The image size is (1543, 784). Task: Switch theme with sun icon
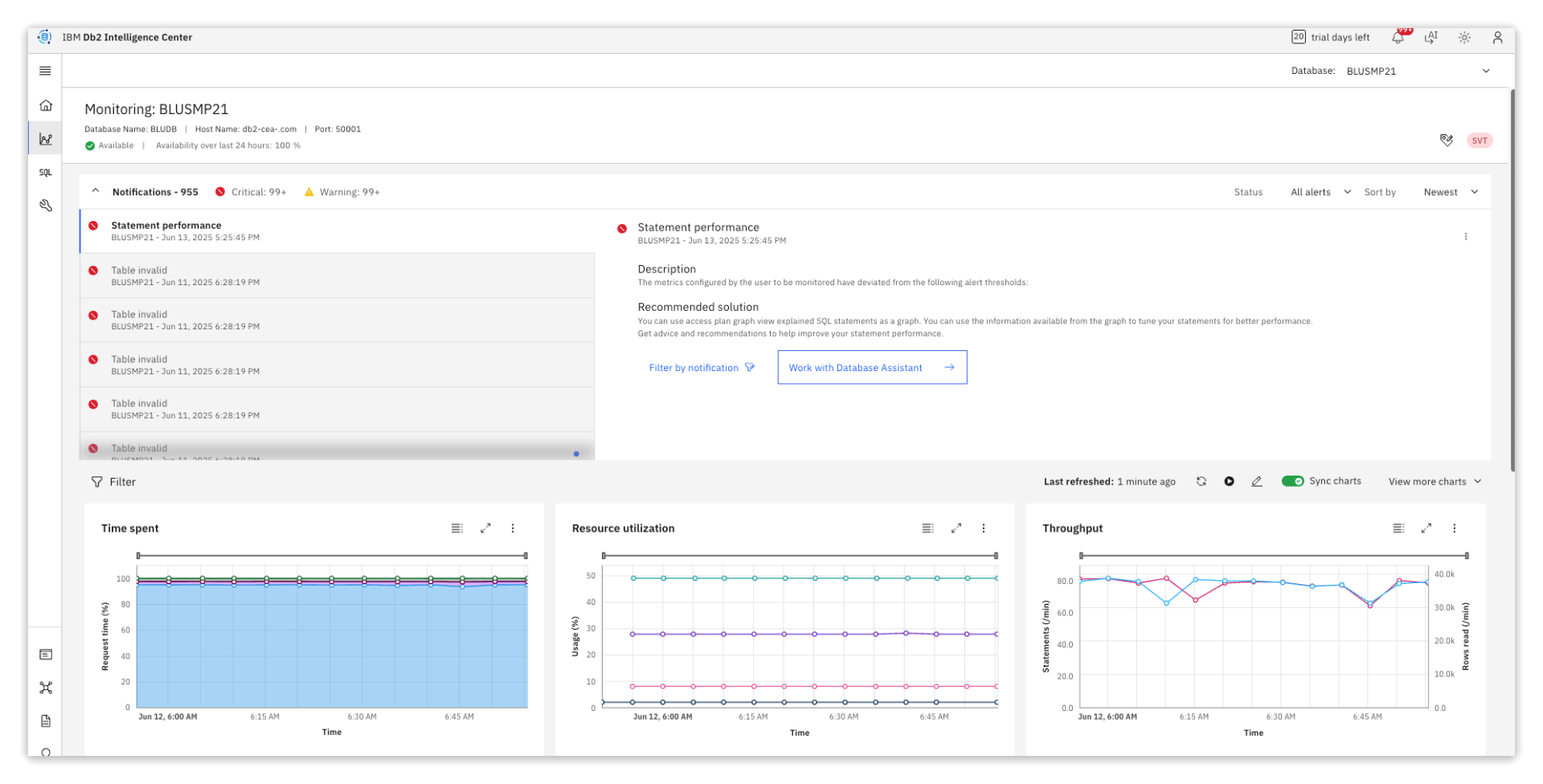point(1464,38)
